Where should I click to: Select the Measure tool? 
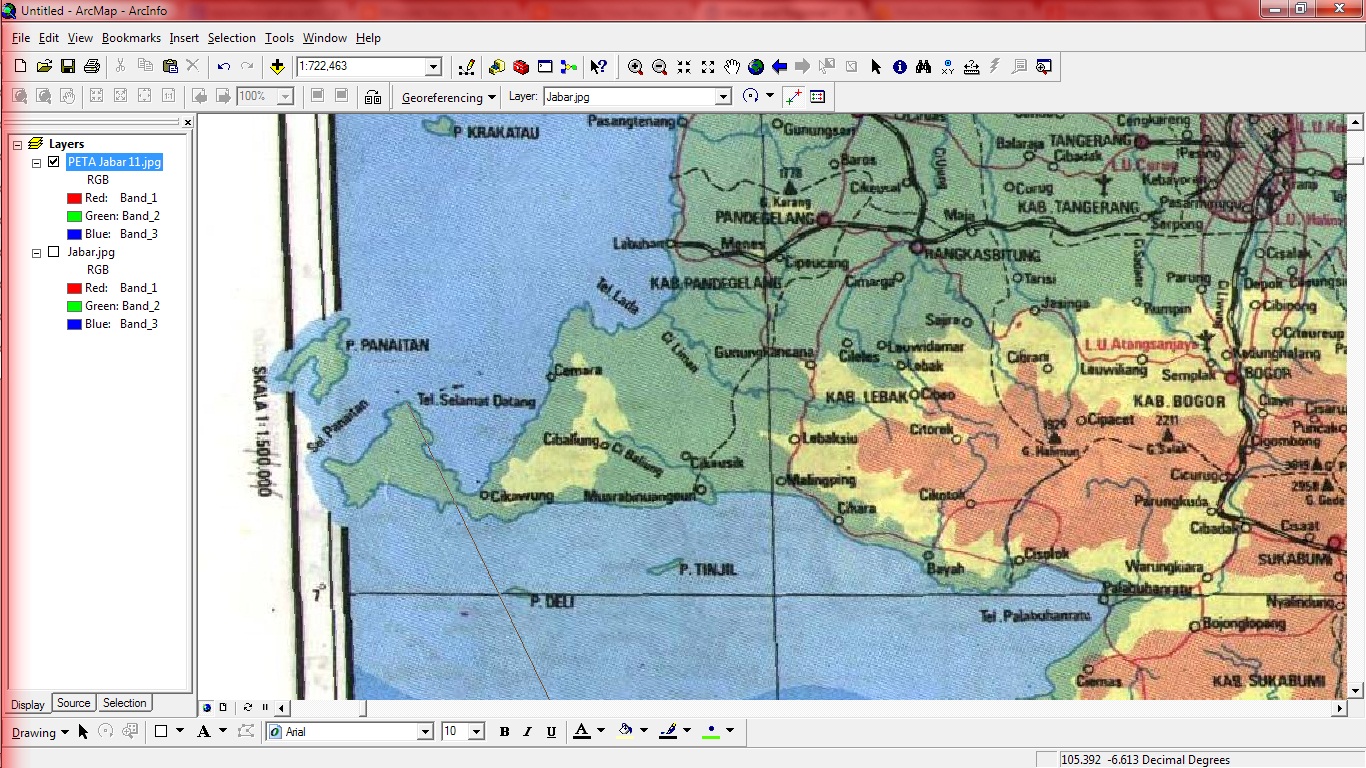click(x=971, y=67)
